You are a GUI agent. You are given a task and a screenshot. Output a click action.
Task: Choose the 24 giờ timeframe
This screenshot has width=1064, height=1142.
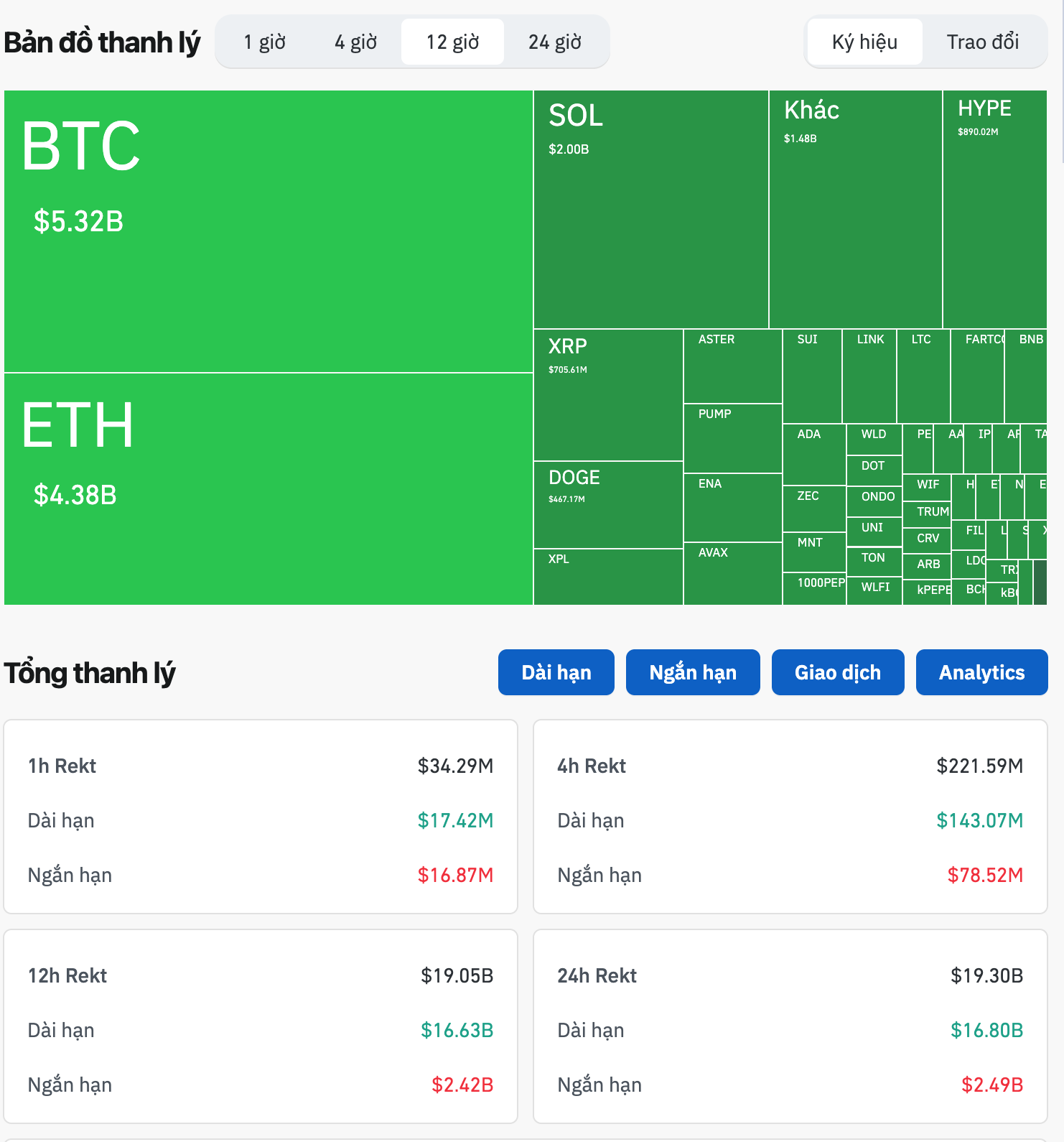coord(555,42)
